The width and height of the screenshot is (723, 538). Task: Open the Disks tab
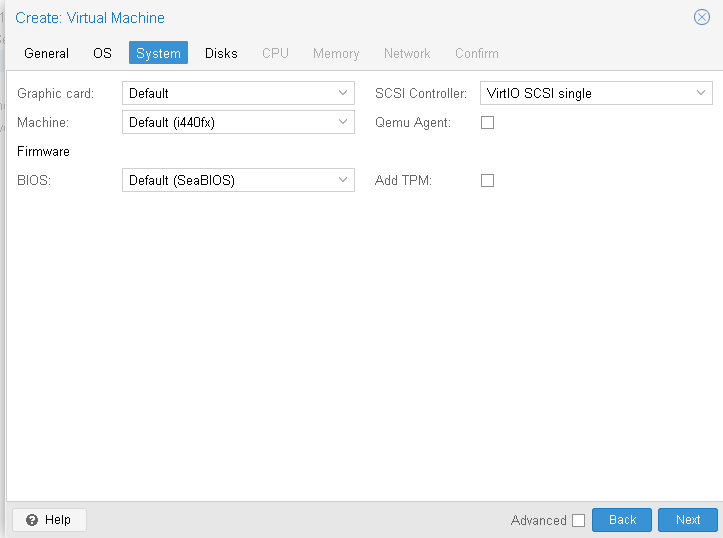click(x=221, y=53)
